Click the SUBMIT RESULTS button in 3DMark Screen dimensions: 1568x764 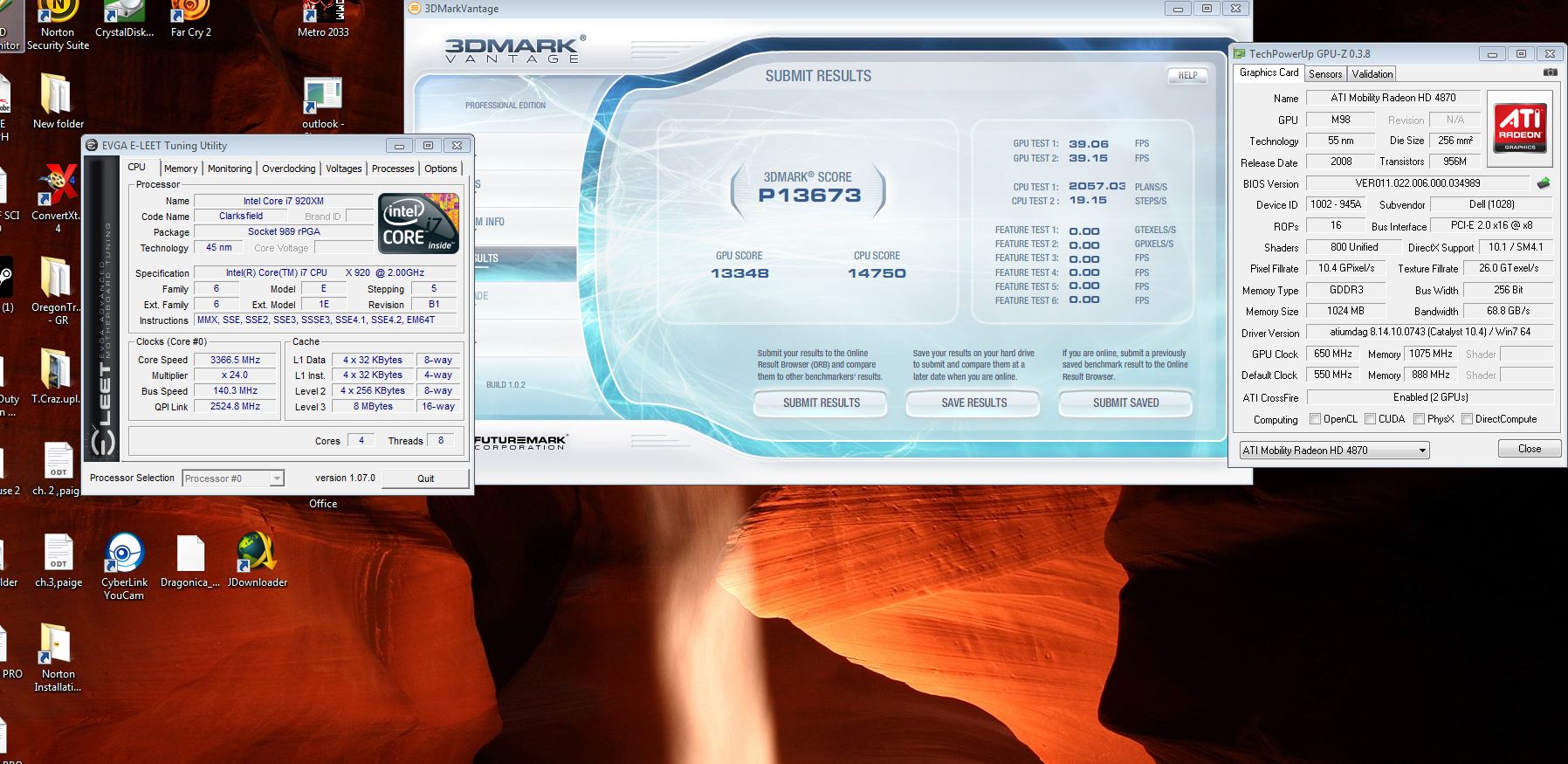click(x=822, y=403)
